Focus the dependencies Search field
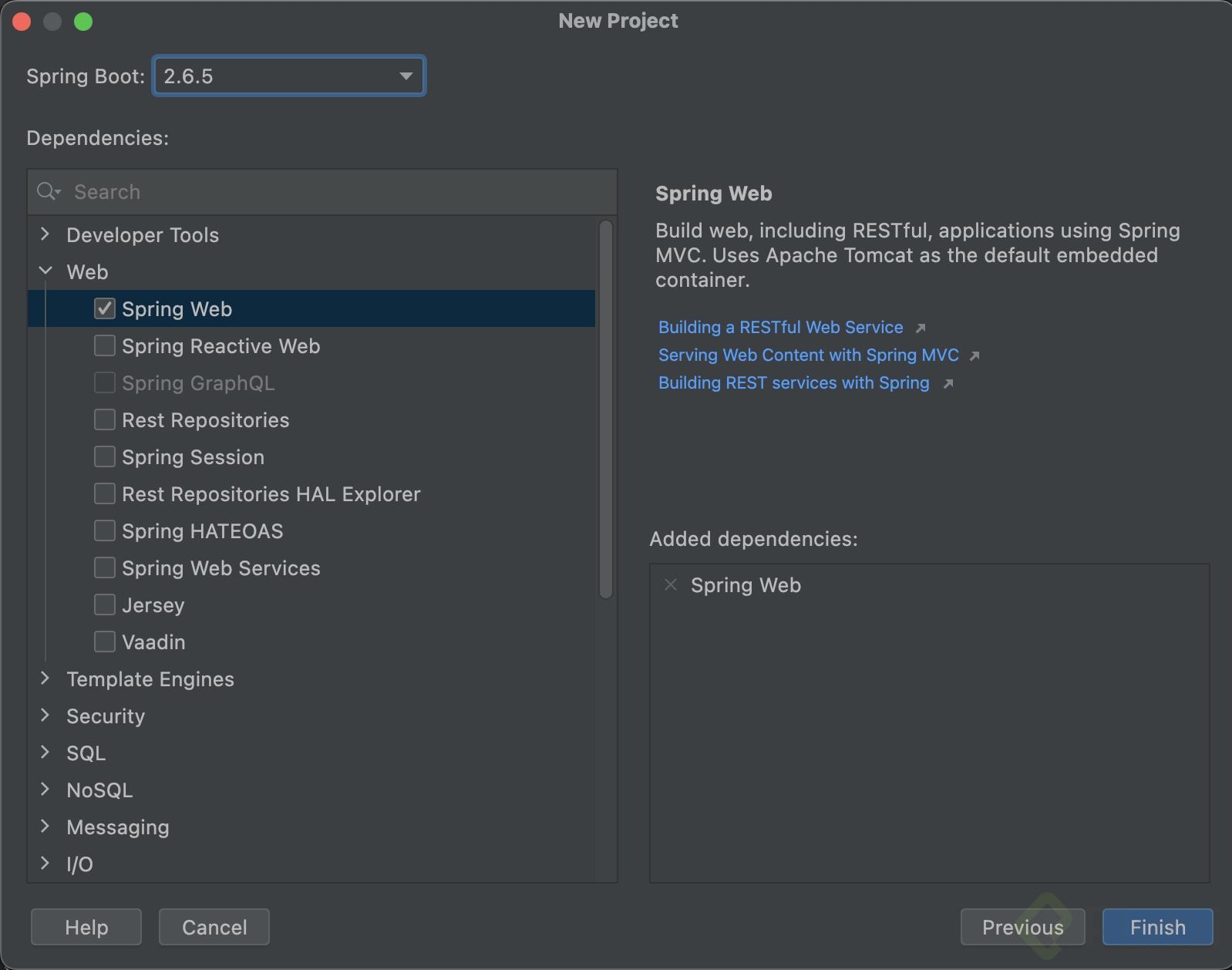Image resolution: width=1232 pixels, height=970 pixels. click(322, 191)
